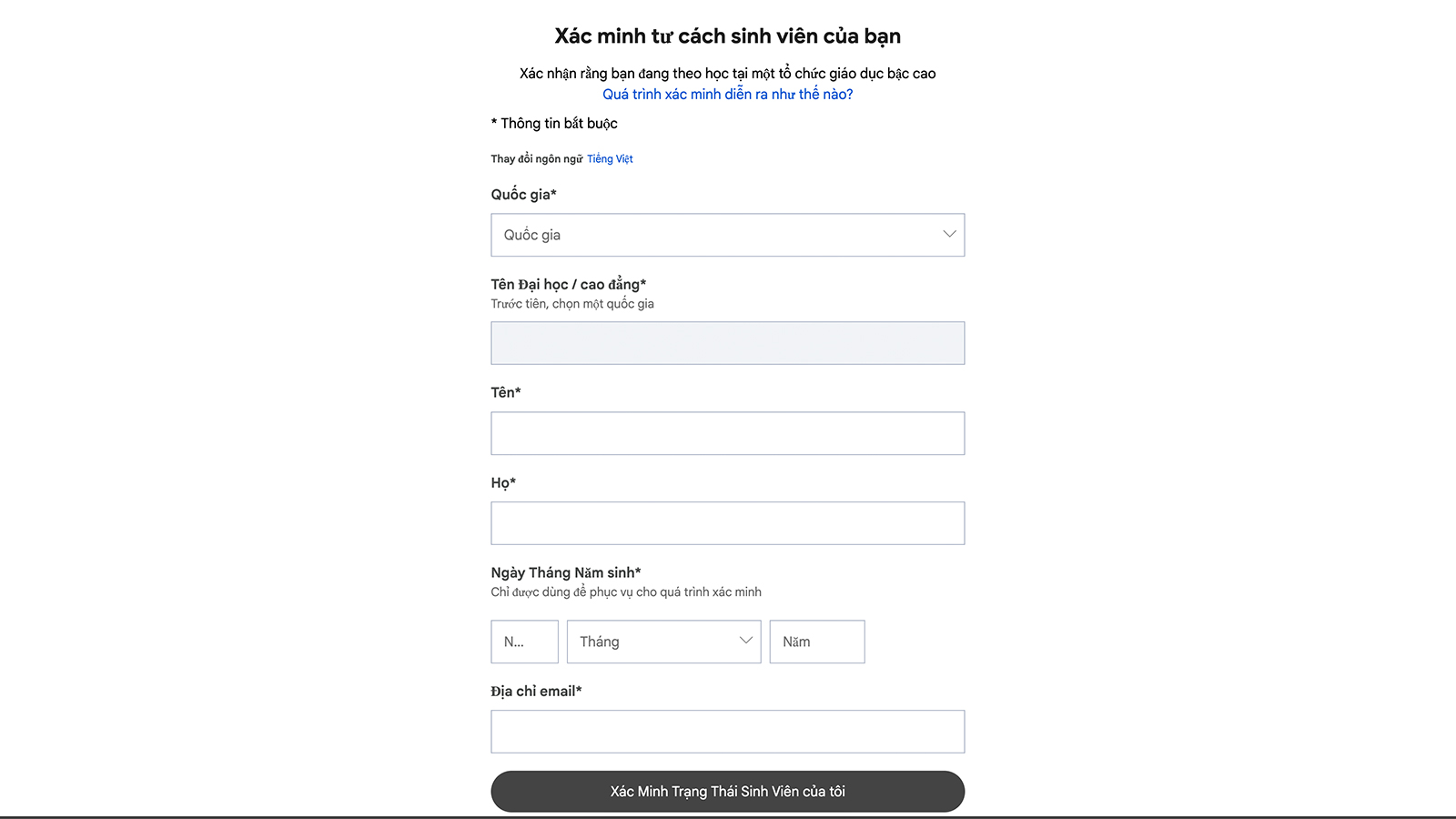This screenshot has height=819, width=1456.
Task: Select the Họ last name input box
Action: [x=727, y=523]
